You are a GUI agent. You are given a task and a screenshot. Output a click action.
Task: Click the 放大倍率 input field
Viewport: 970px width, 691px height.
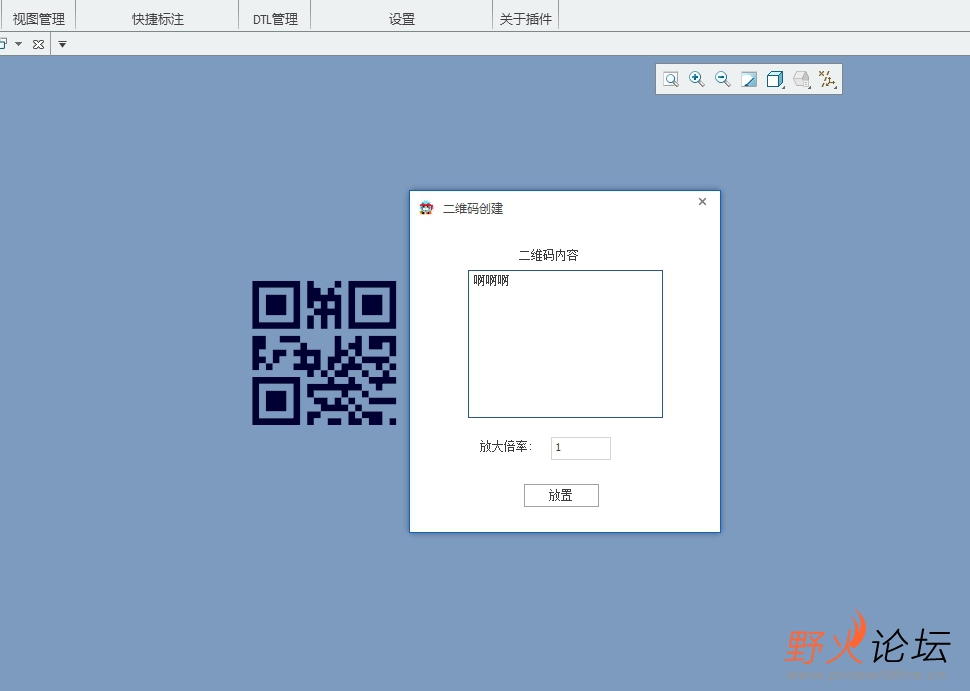pos(581,448)
